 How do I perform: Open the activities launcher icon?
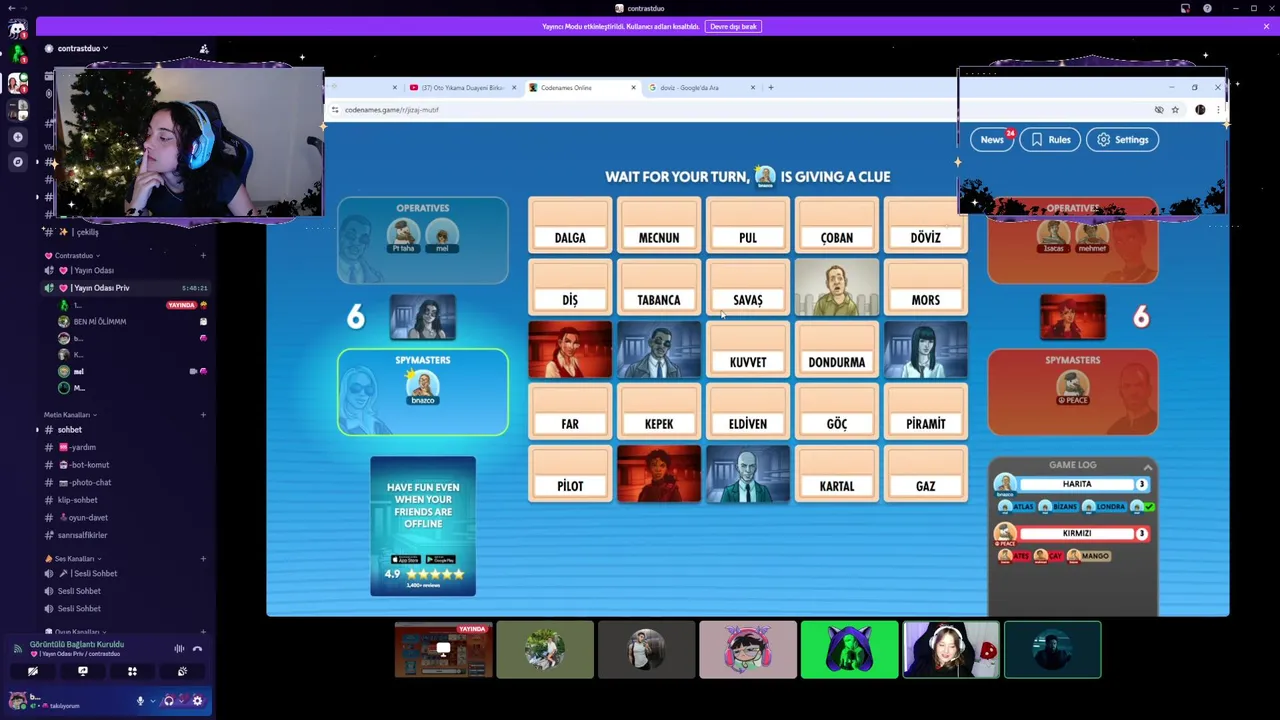click(132, 672)
